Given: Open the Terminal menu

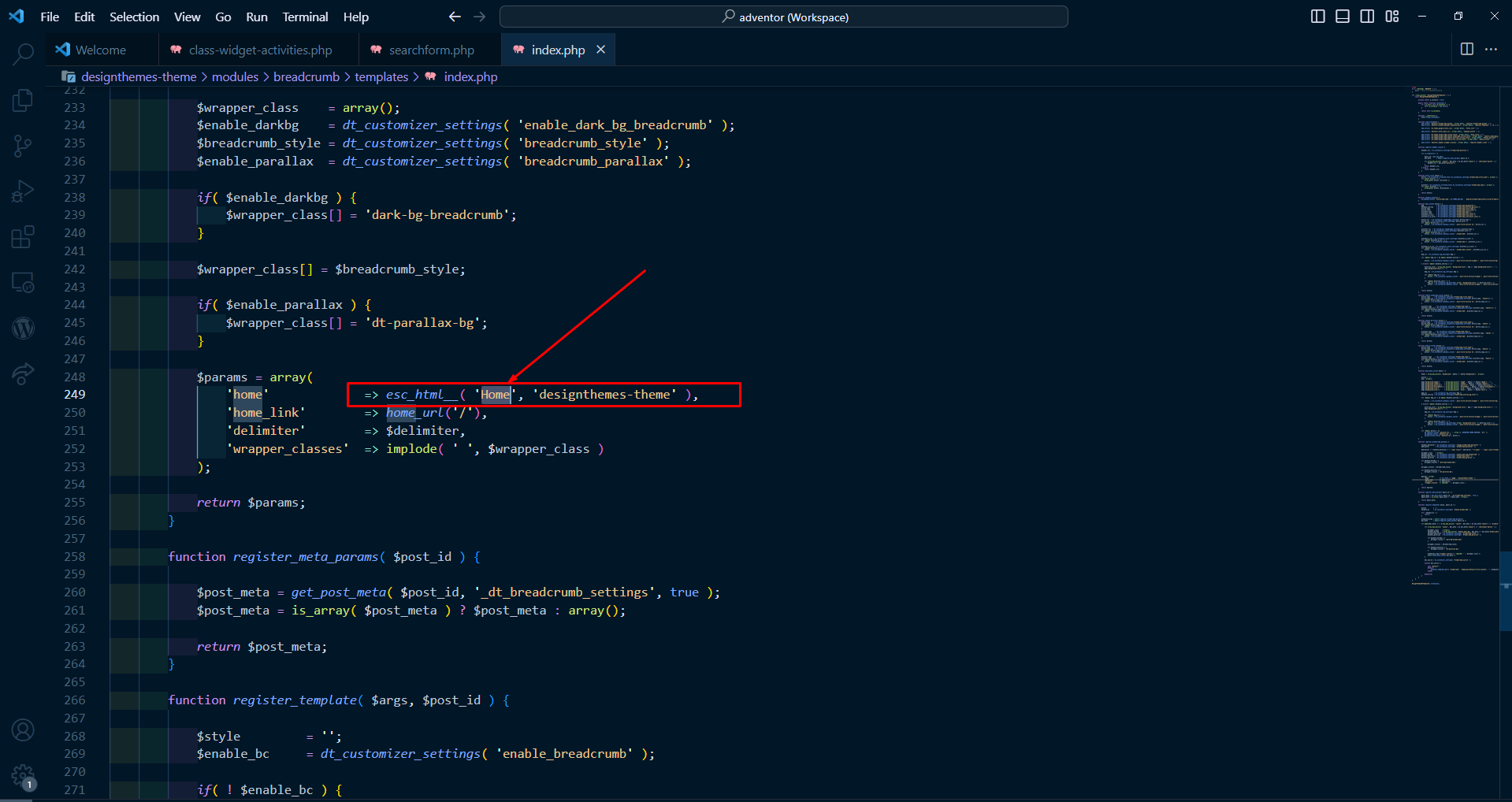Looking at the screenshot, I should click(x=305, y=17).
